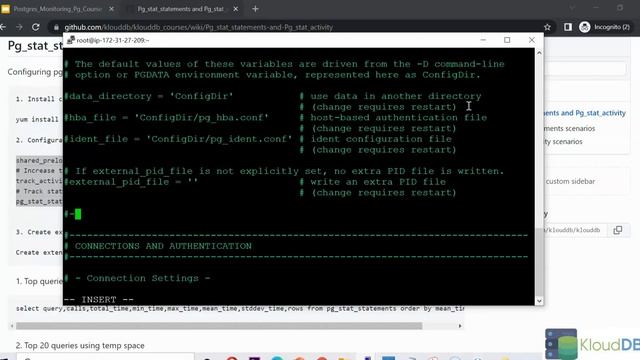Bookmark this page with the star icon

547,27
